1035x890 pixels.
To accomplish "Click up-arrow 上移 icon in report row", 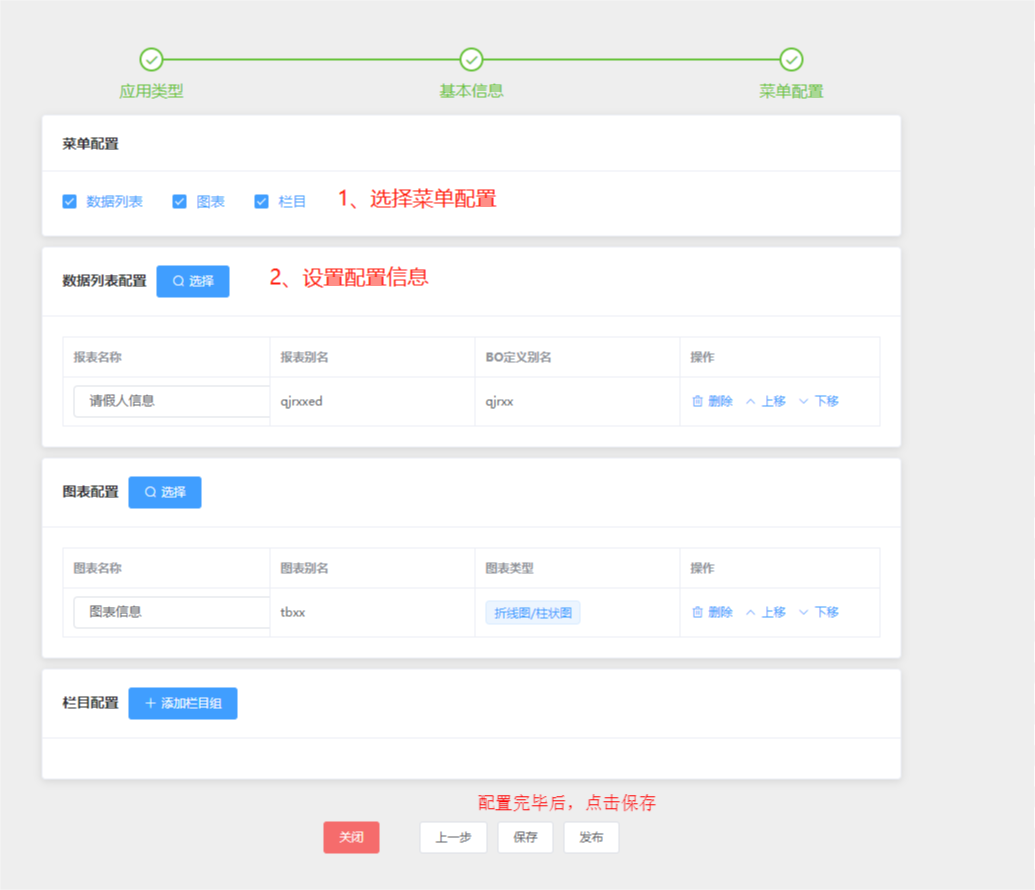I will 751,401.
